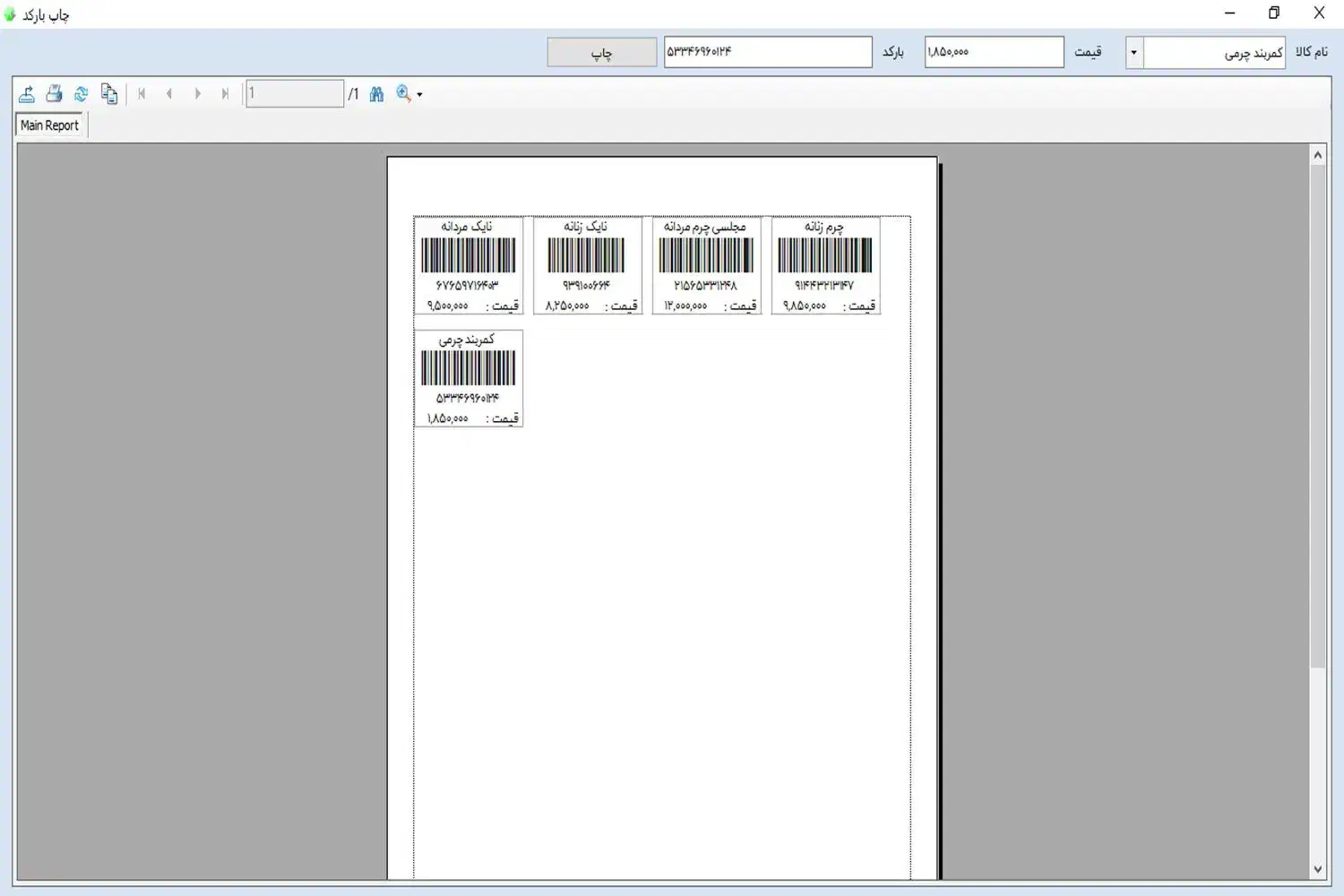Click the قیمت price input field
Viewport: 1344px width, 896px height.
[994, 52]
